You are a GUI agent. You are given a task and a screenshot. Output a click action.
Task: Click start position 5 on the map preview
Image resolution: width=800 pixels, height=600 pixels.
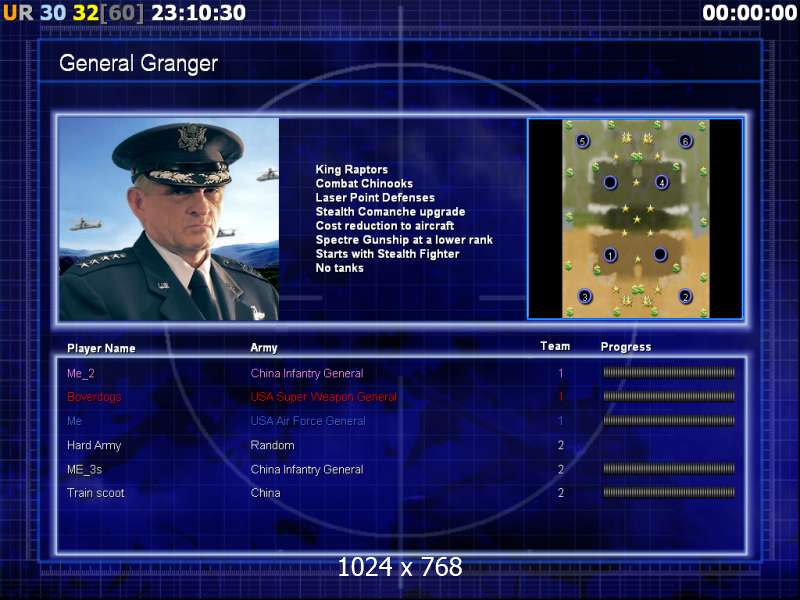click(583, 141)
